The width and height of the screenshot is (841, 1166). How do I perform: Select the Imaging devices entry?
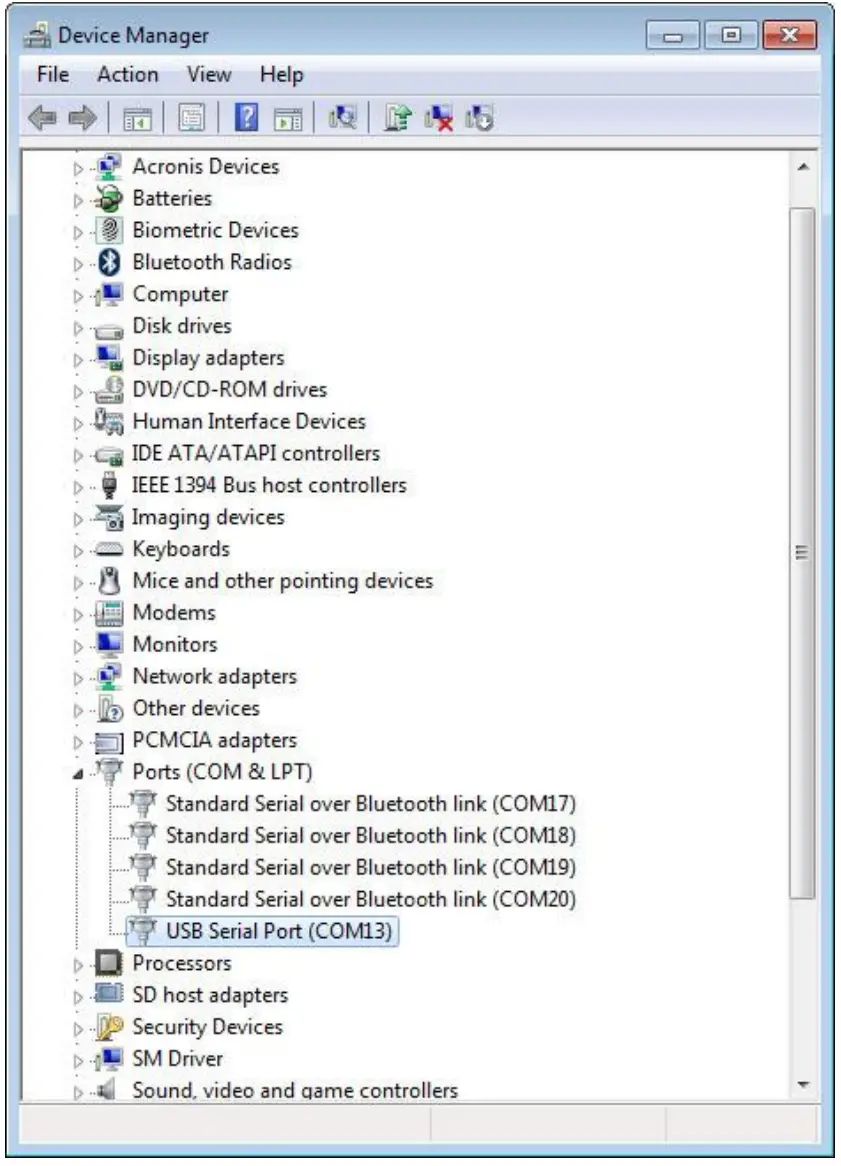click(x=208, y=517)
